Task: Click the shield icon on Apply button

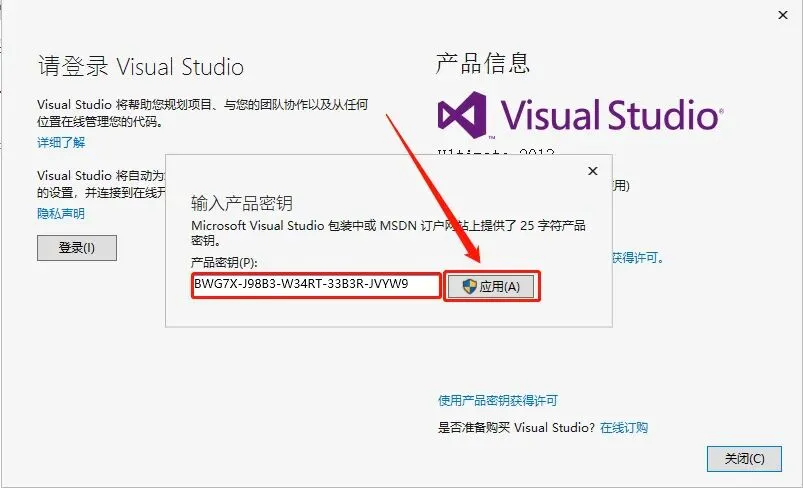Action: coord(469,286)
